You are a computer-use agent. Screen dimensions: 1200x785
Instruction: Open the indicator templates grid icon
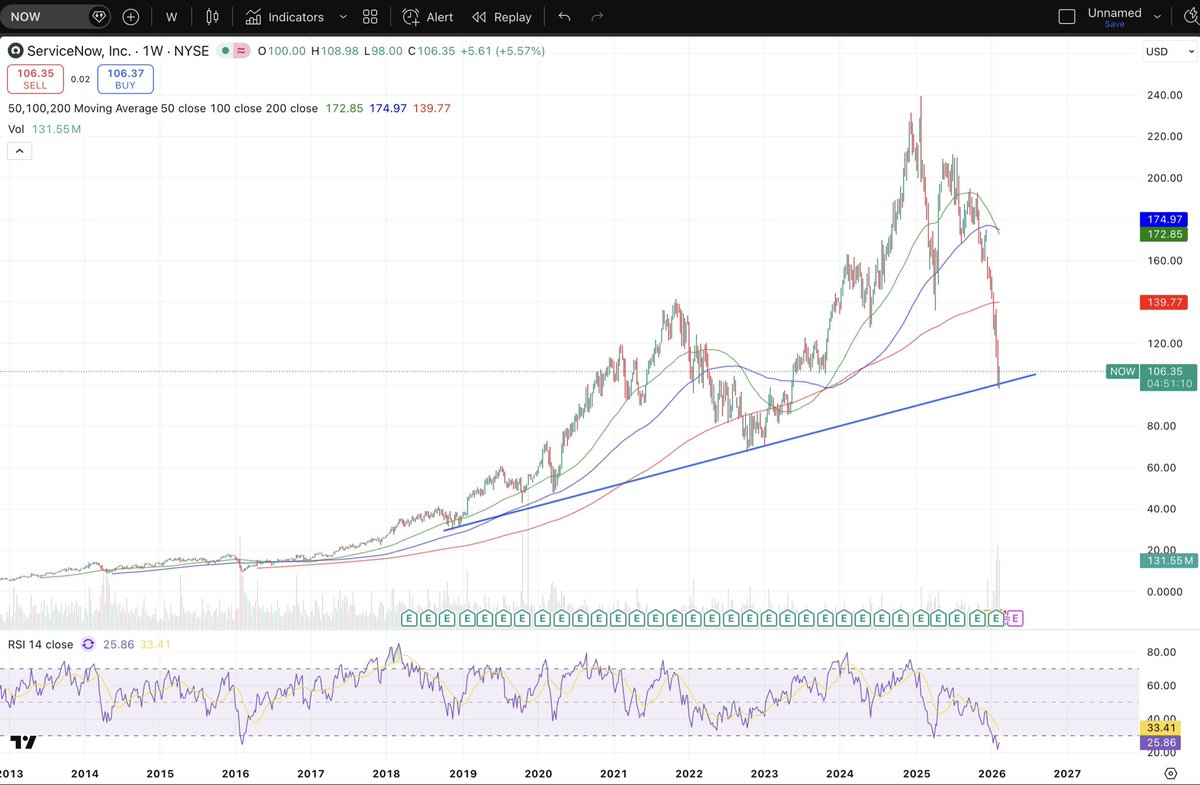coord(370,17)
